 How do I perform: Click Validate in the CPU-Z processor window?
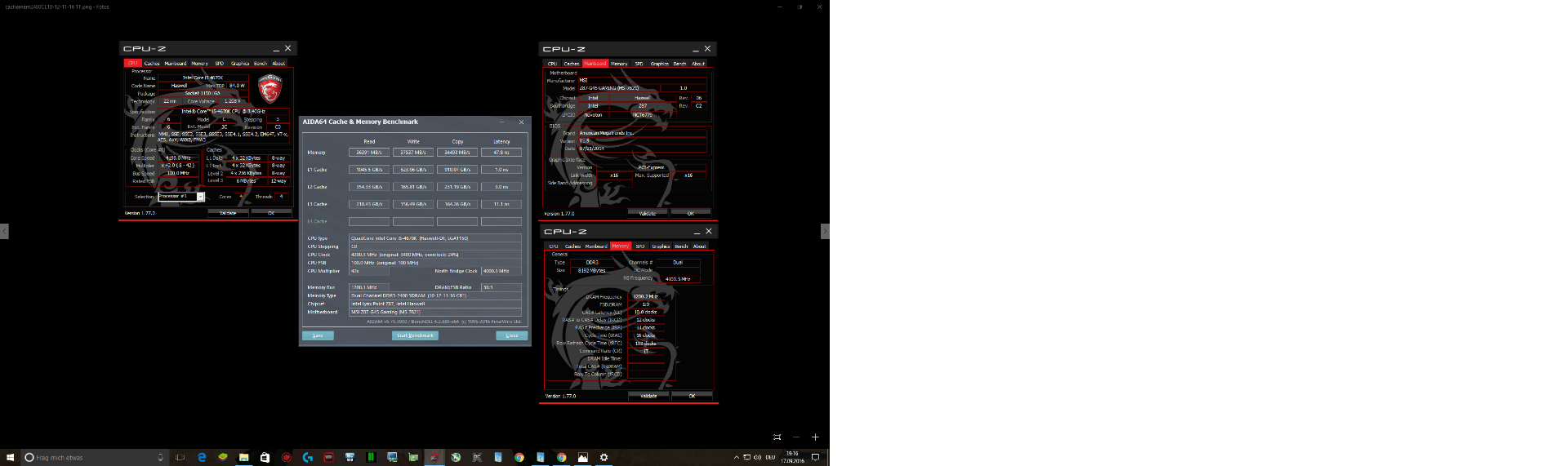pyautogui.click(x=228, y=213)
